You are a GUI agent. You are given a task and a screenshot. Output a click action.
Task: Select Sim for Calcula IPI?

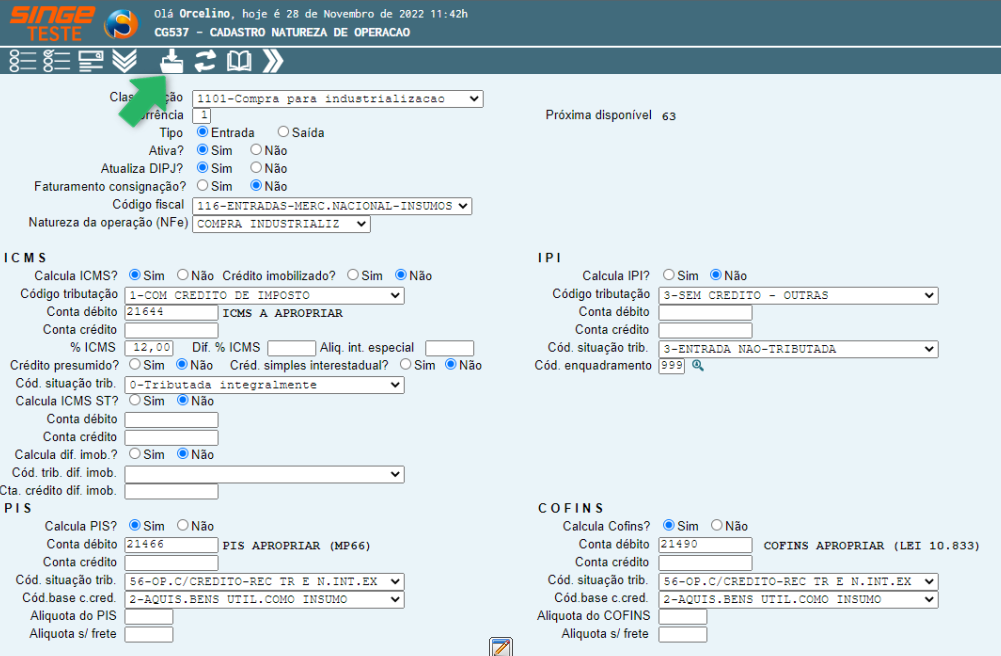click(667, 275)
